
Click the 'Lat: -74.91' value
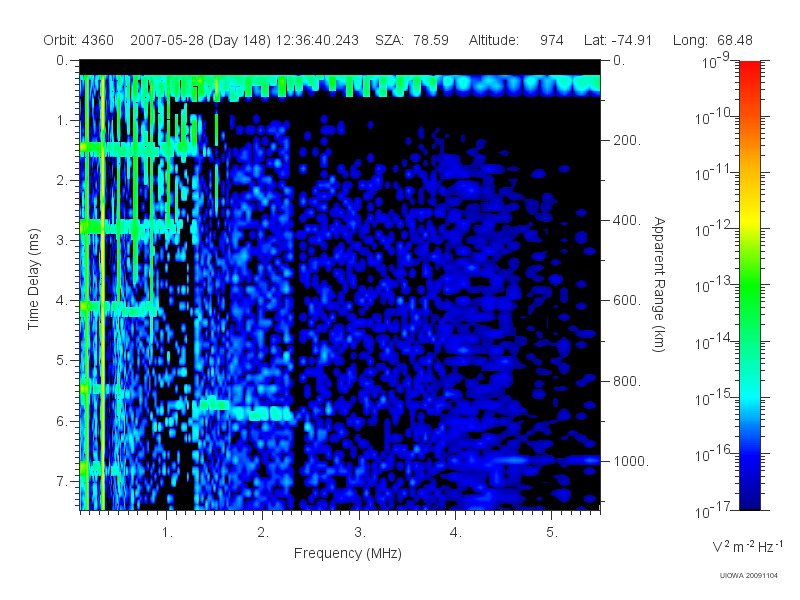(x=618, y=40)
